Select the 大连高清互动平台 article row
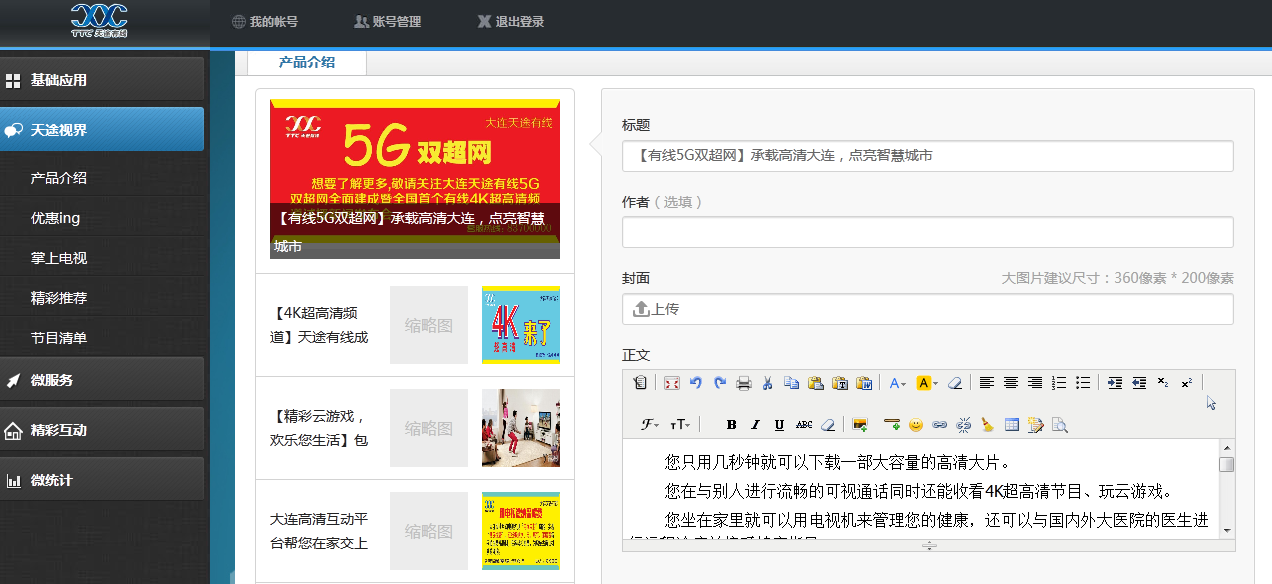 point(415,531)
